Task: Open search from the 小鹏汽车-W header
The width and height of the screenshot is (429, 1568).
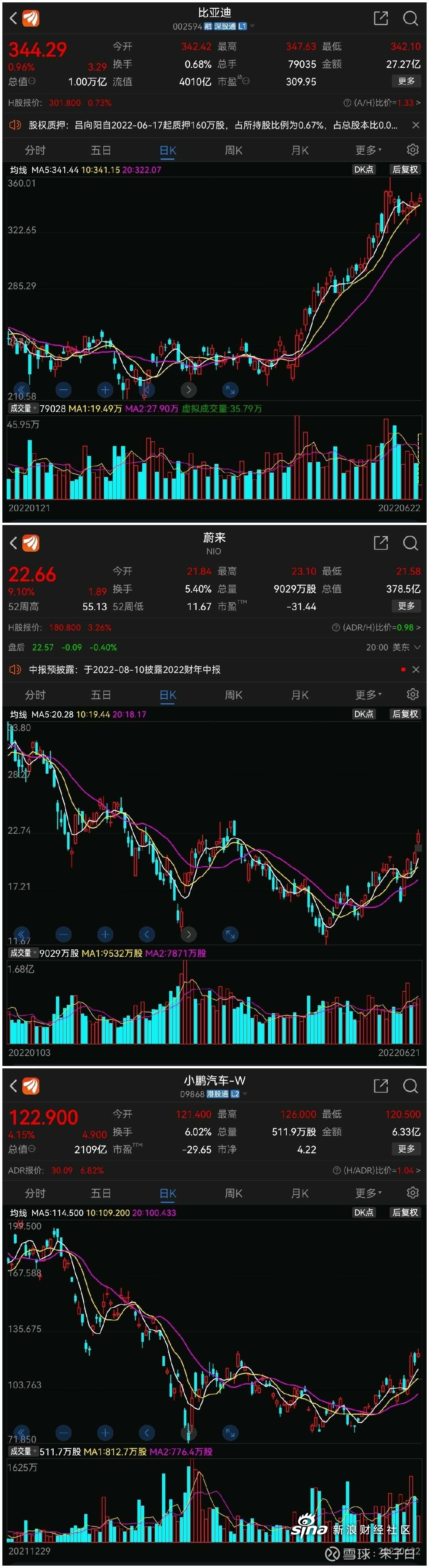Action: 411,1086
